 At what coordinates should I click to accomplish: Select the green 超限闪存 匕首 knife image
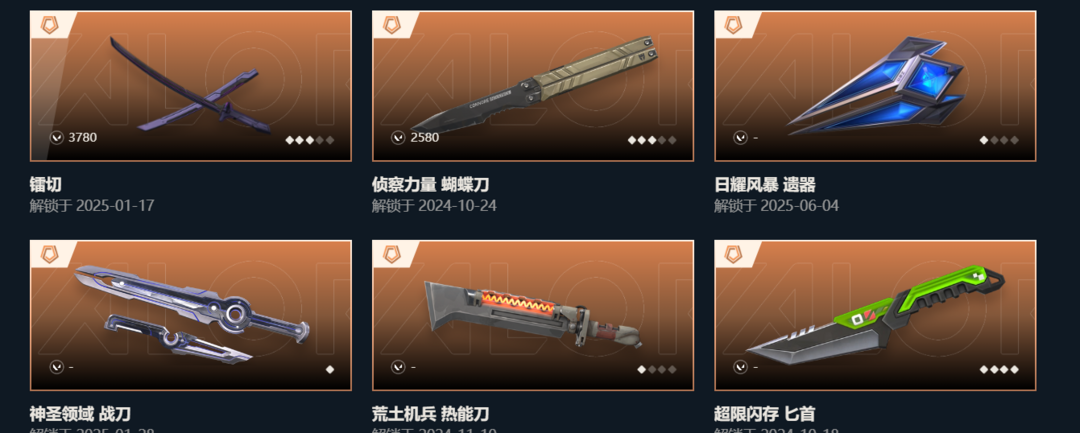pyautogui.click(x=875, y=315)
